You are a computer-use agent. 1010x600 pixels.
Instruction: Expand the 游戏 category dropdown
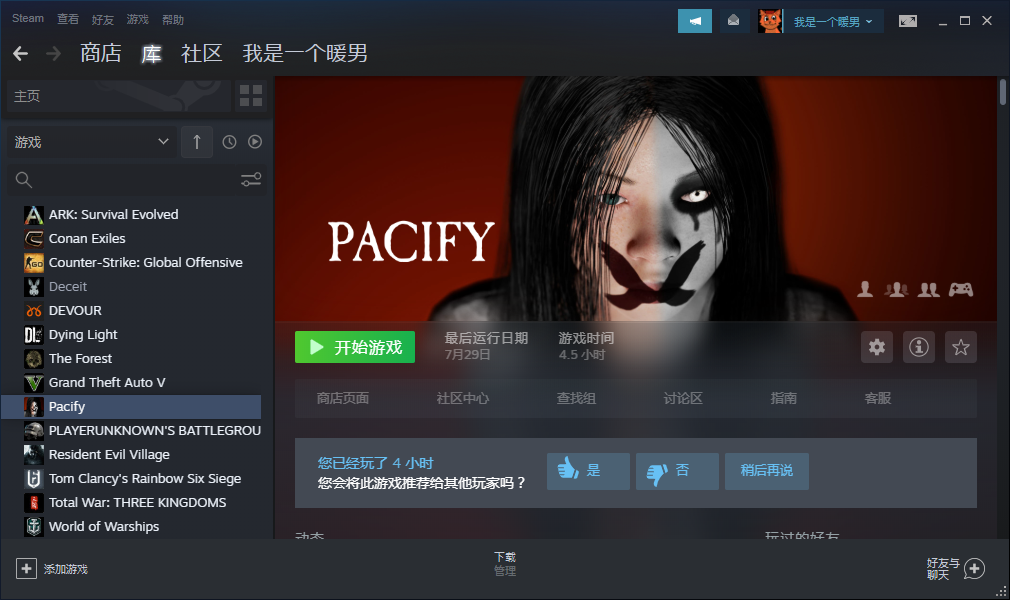tap(90, 142)
